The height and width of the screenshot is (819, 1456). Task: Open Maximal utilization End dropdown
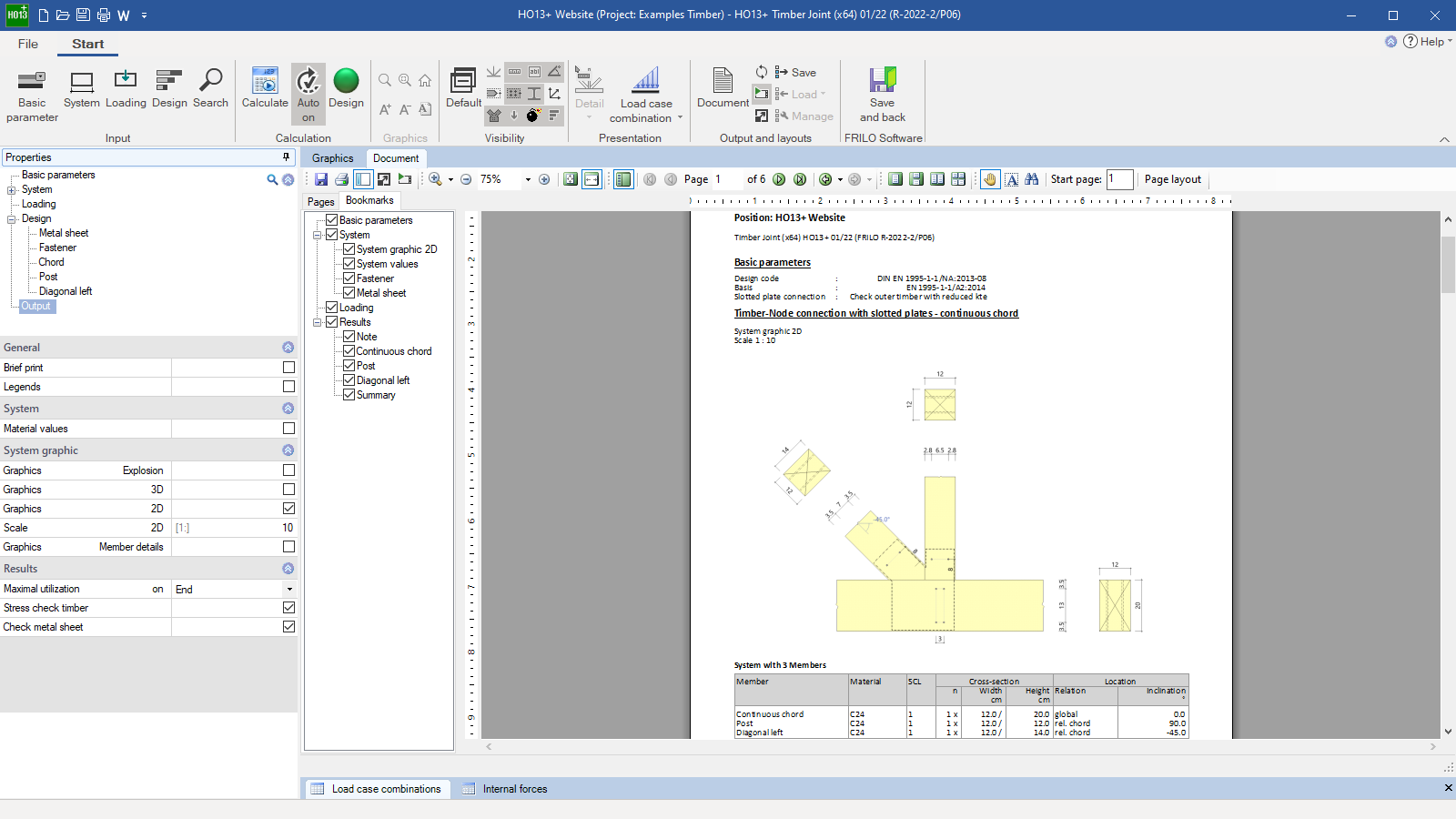pos(290,590)
